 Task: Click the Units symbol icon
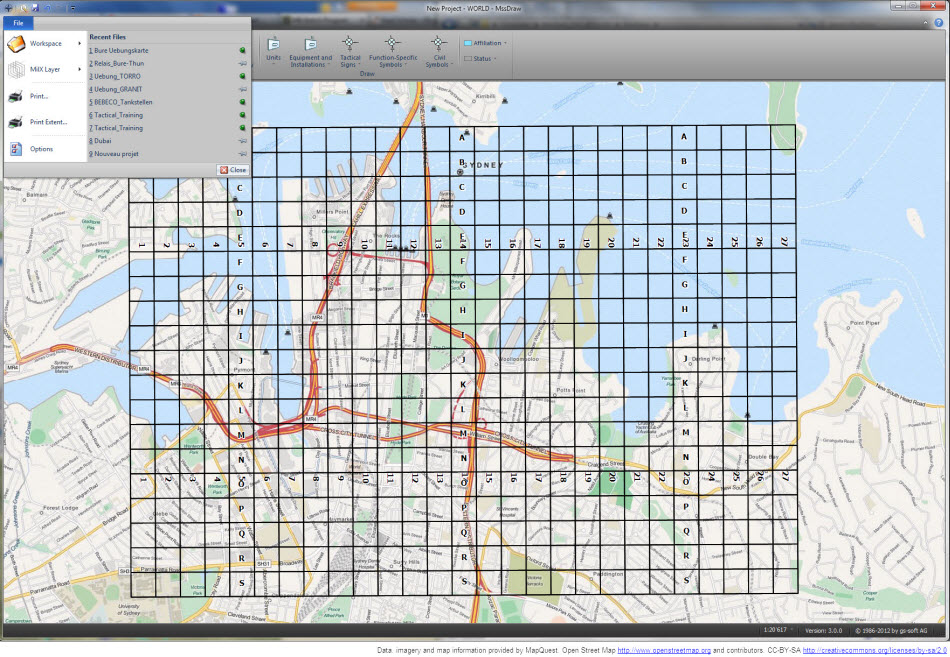[273, 44]
